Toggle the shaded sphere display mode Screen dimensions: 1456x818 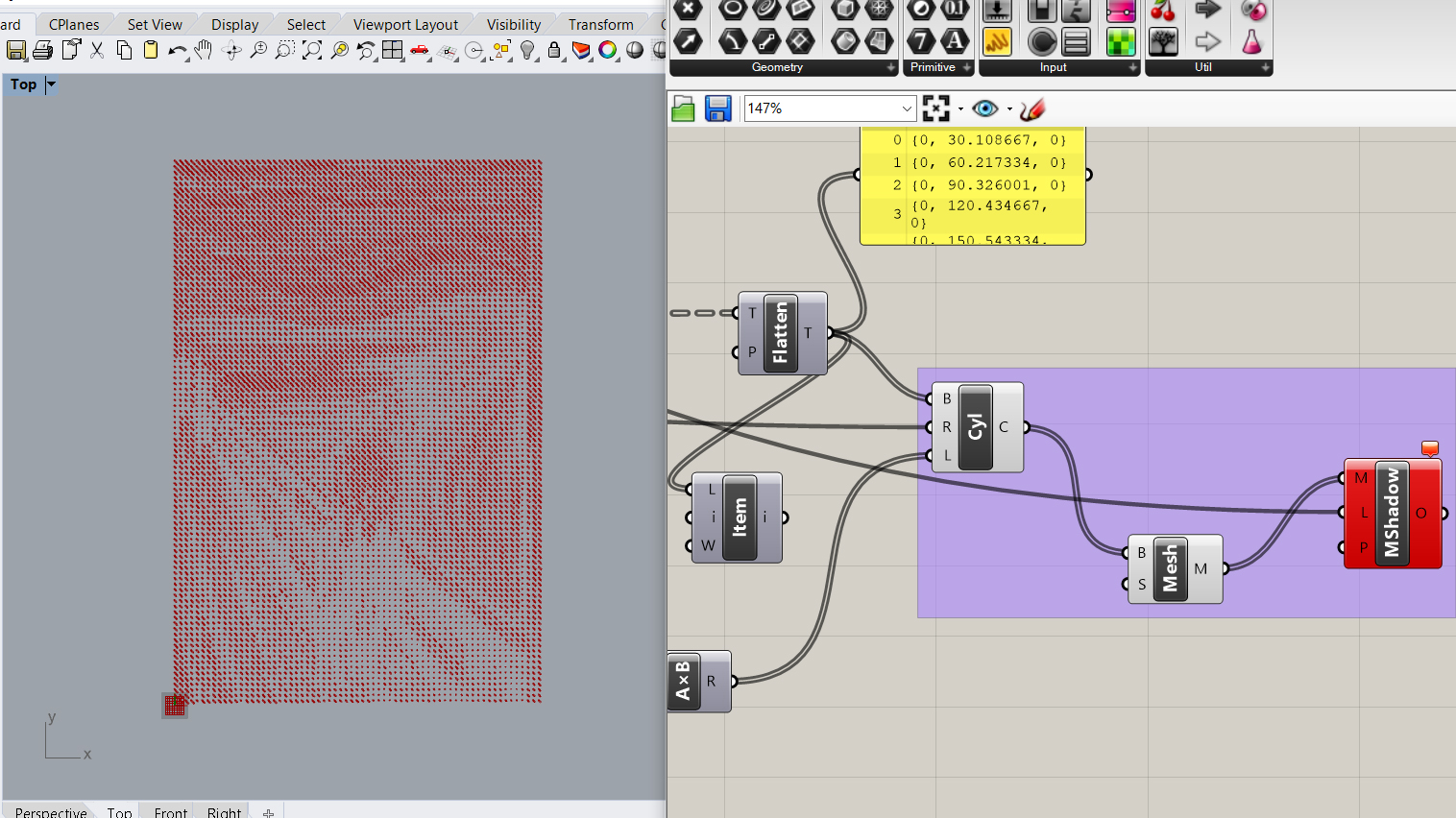pyautogui.click(x=635, y=50)
